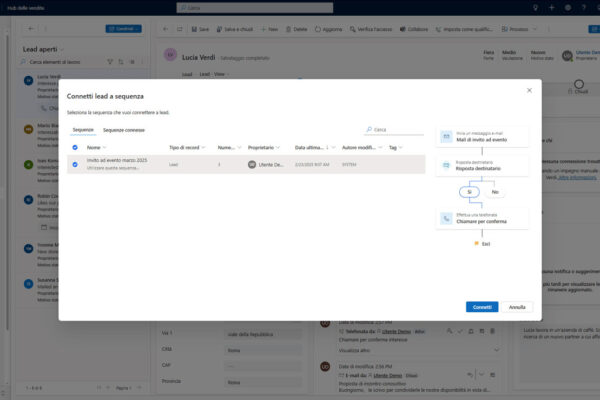
Task: Click the email icon on Mail di invito step
Action: [446, 136]
